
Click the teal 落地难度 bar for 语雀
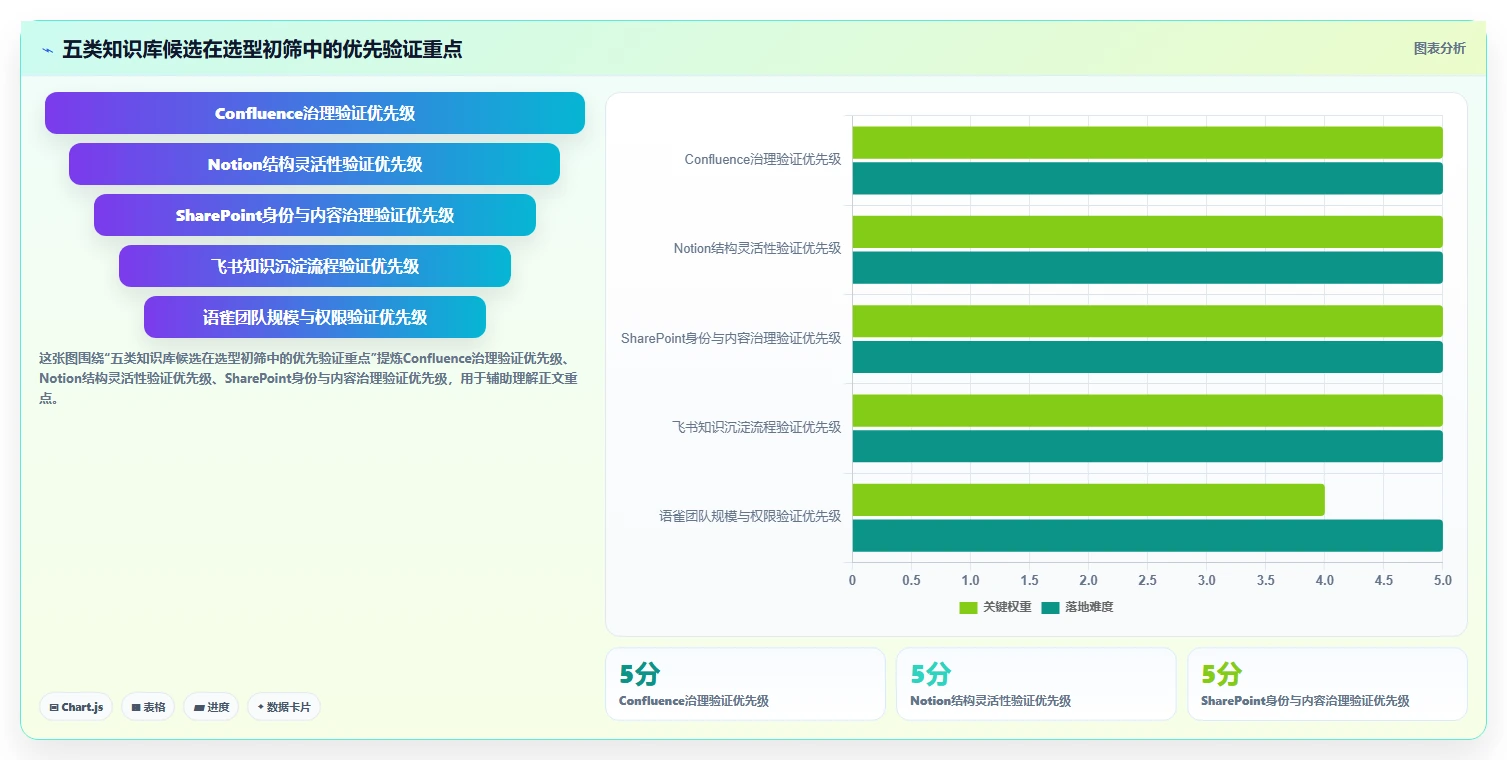pyautogui.click(x=1147, y=535)
